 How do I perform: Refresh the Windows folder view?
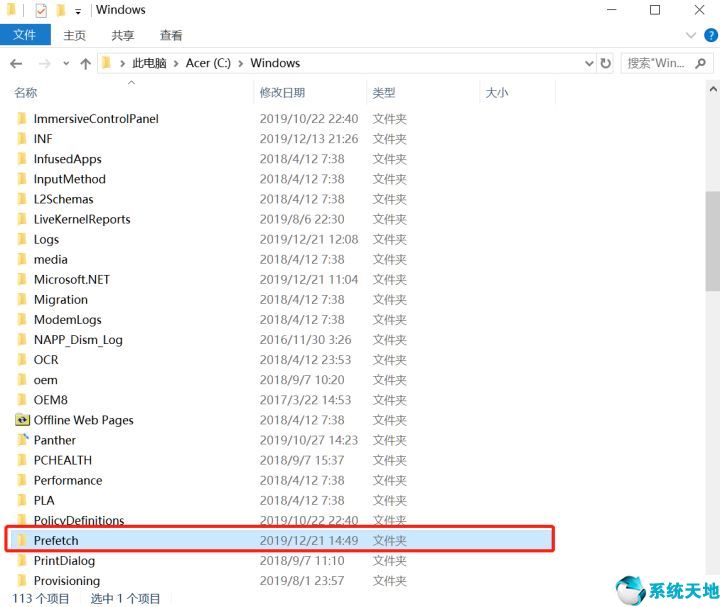click(606, 63)
